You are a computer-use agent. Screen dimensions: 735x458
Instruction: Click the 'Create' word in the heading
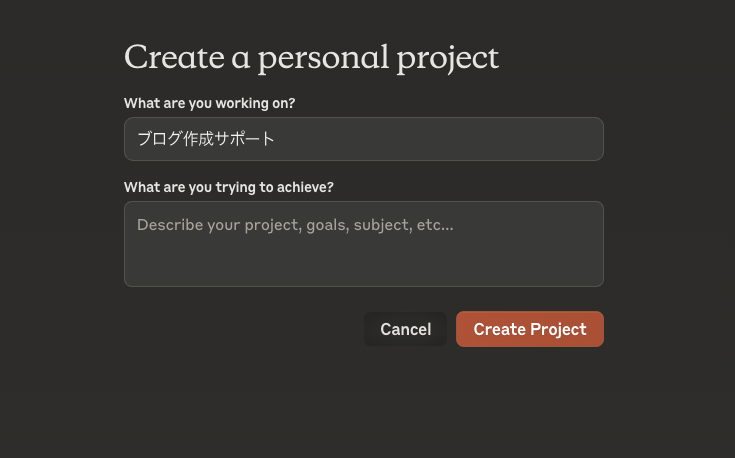pyautogui.click(x=173, y=57)
